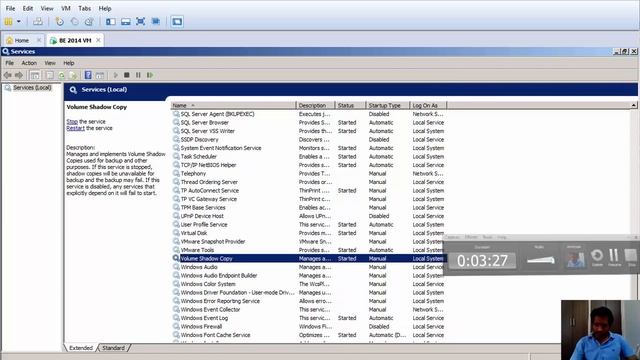
Task: Click the Back arrow in Services toolbar
Action: point(8,75)
